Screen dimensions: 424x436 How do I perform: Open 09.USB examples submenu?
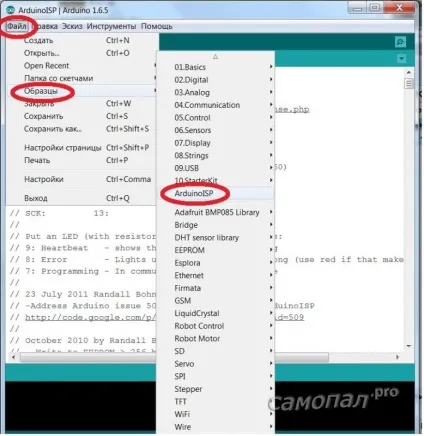pos(216,168)
